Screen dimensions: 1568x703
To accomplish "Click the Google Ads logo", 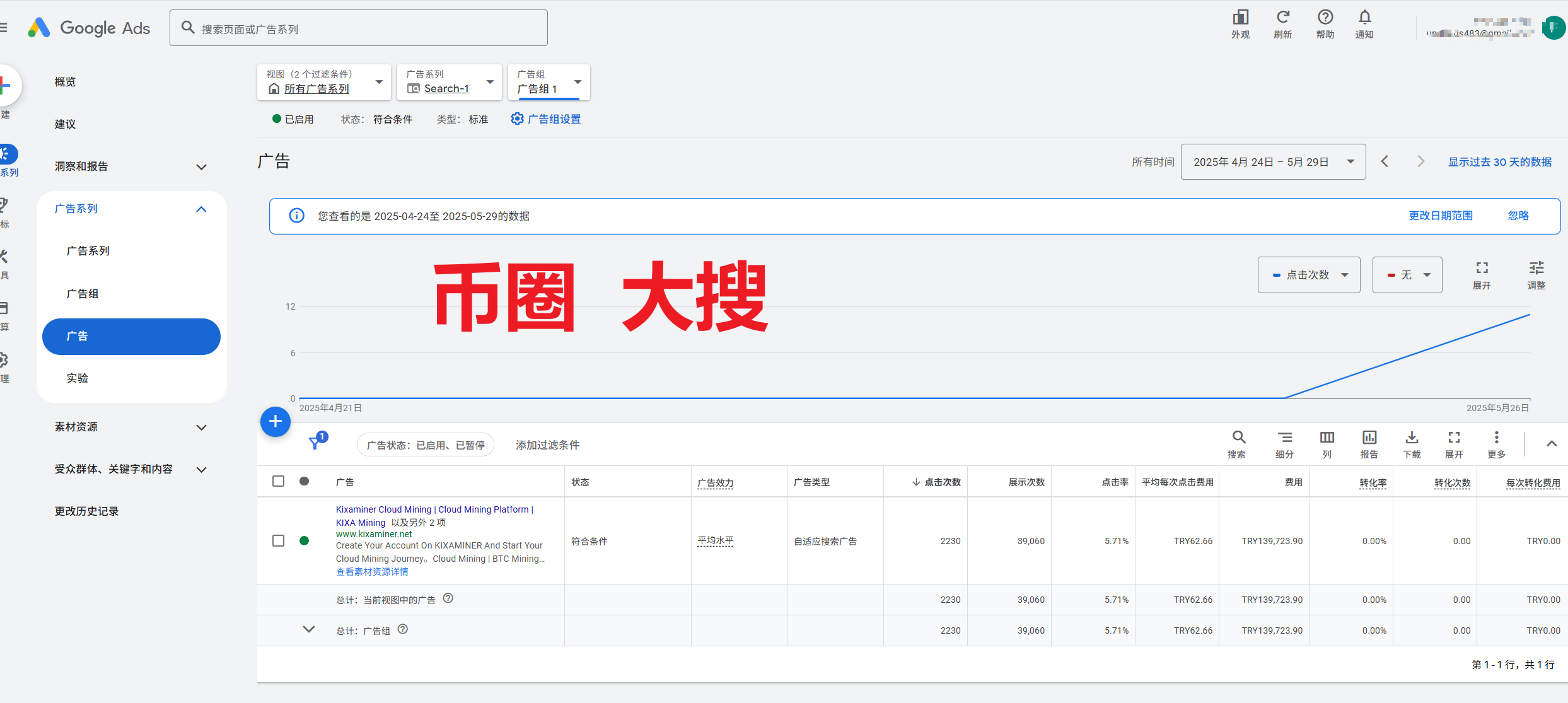I will (x=89, y=28).
